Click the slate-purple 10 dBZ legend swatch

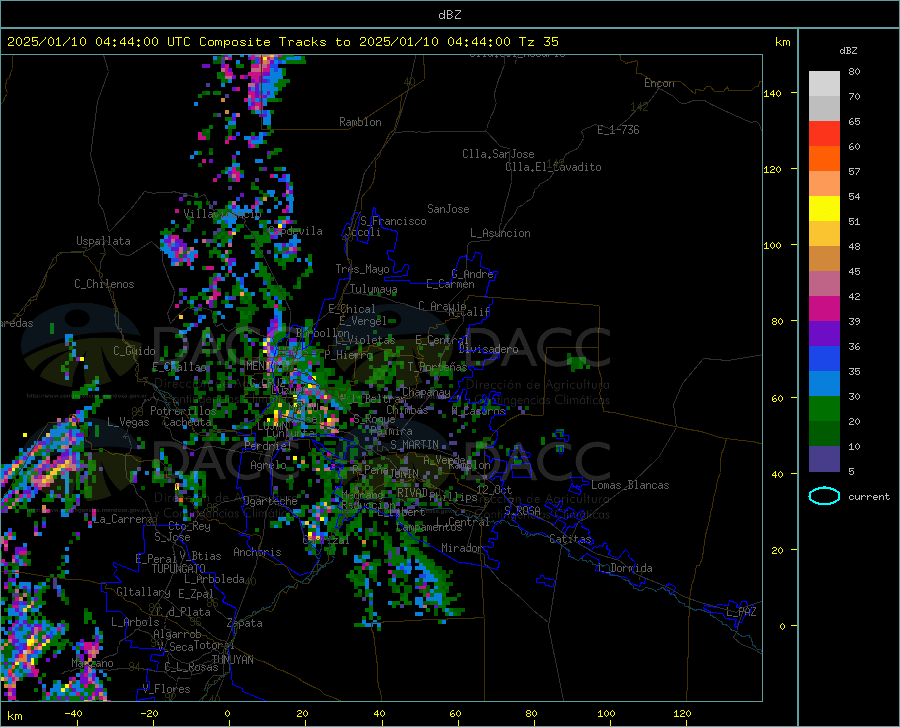[x=824, y=458]
